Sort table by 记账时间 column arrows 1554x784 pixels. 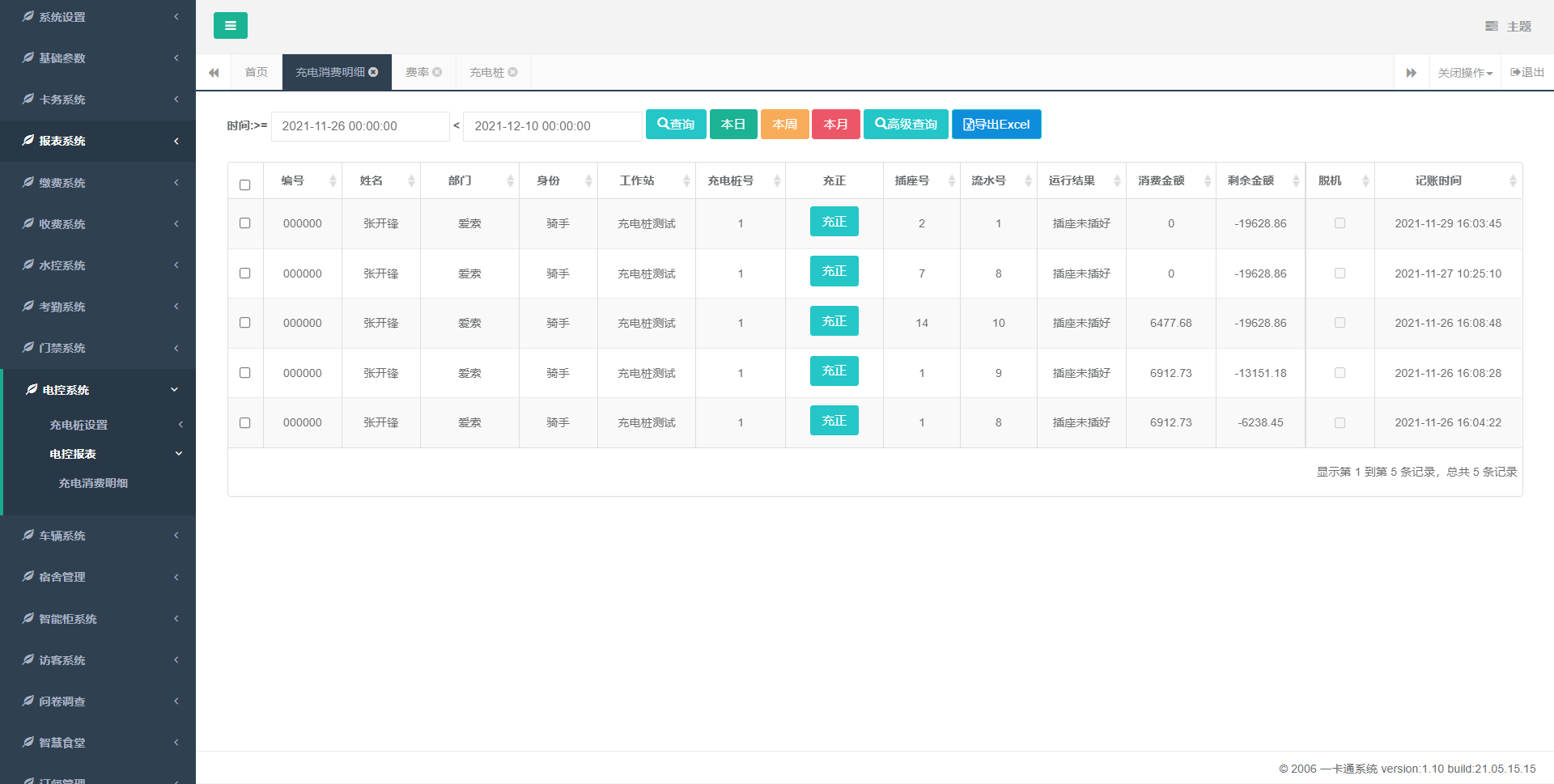point(1512,181)
